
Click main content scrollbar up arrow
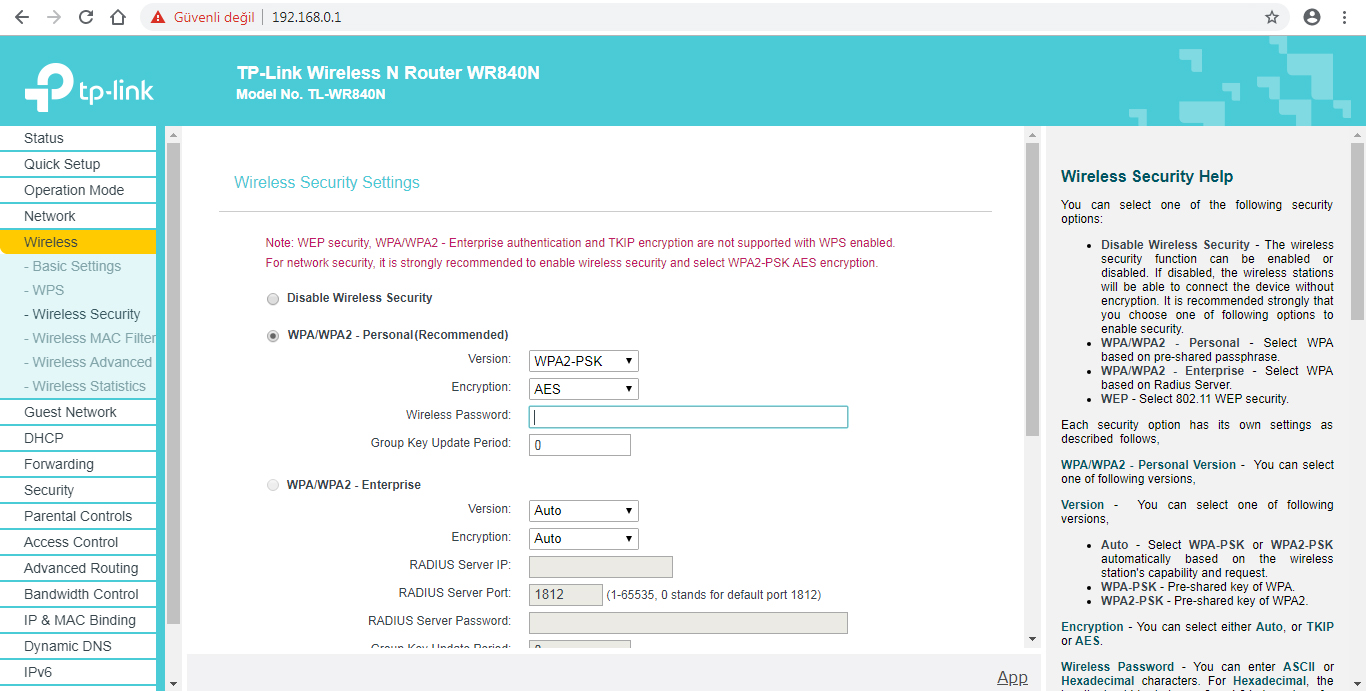[x=1032, y=134]
